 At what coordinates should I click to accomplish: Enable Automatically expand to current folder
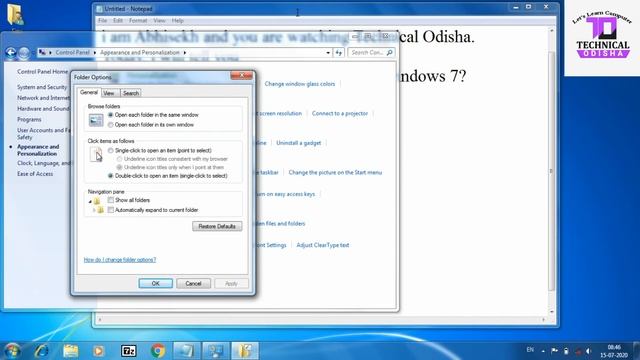(x=111, y=210)
